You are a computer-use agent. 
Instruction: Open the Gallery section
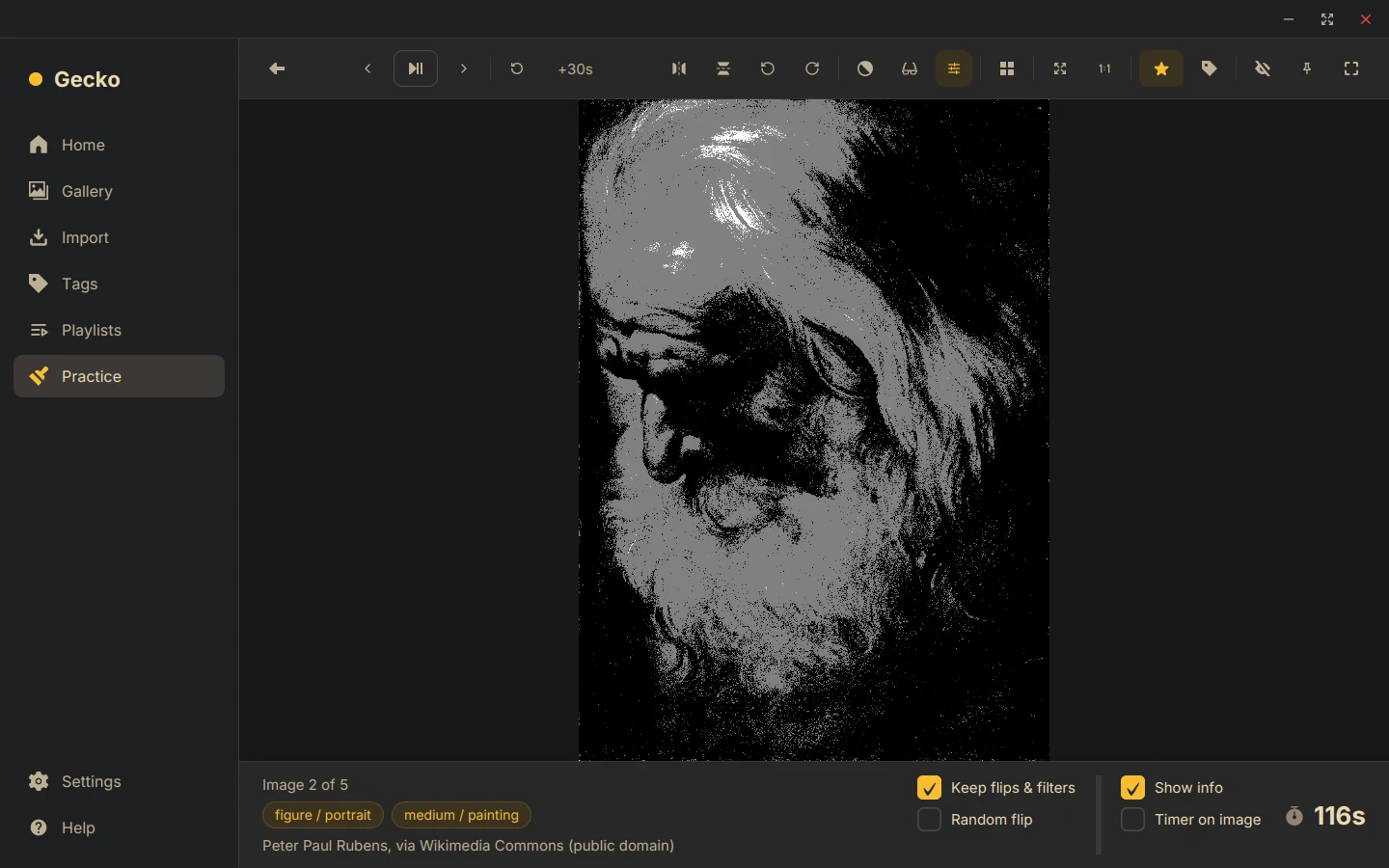[119, 191]
